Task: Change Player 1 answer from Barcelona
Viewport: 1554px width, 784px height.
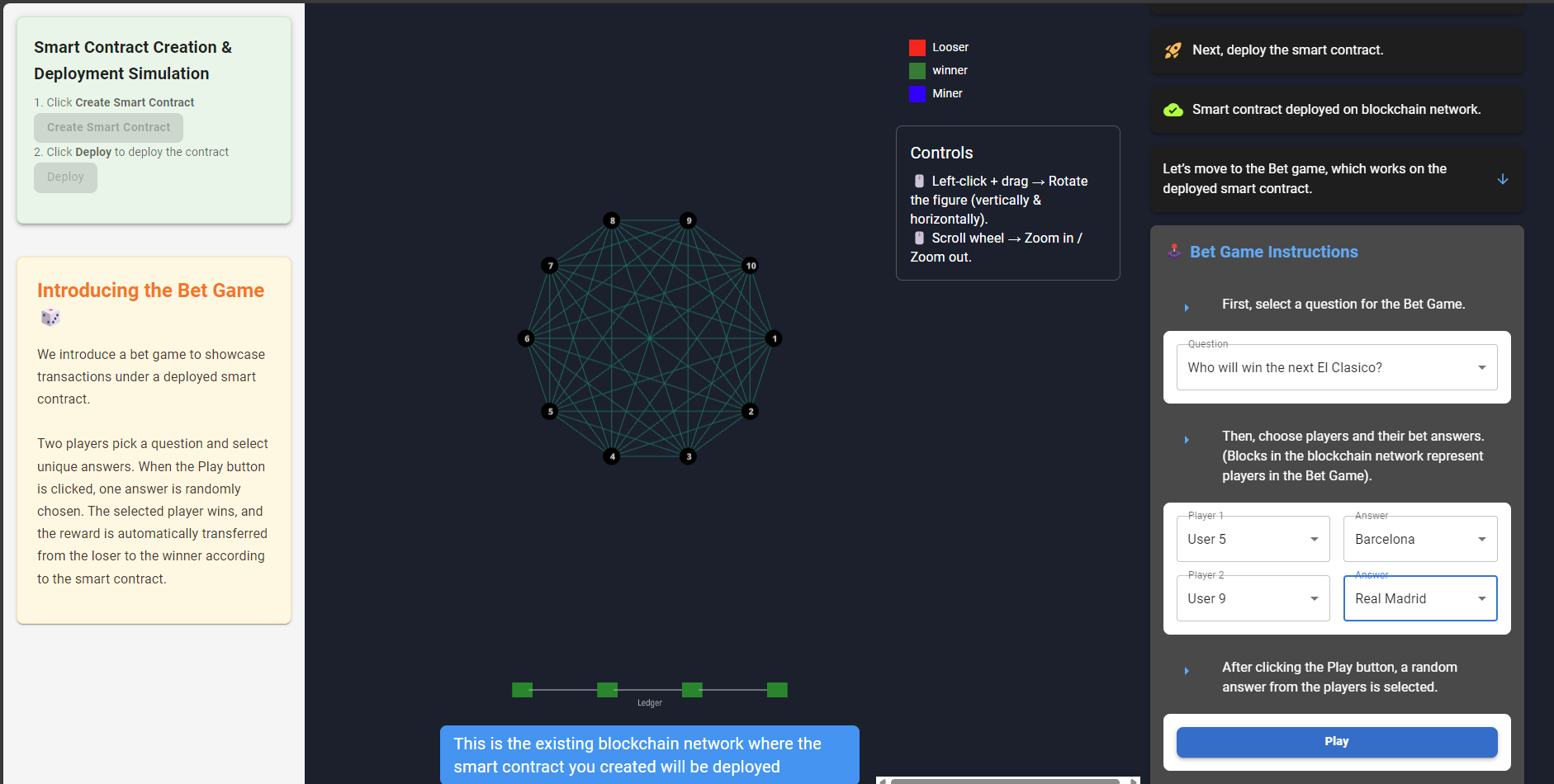Action: [1419, 539]
